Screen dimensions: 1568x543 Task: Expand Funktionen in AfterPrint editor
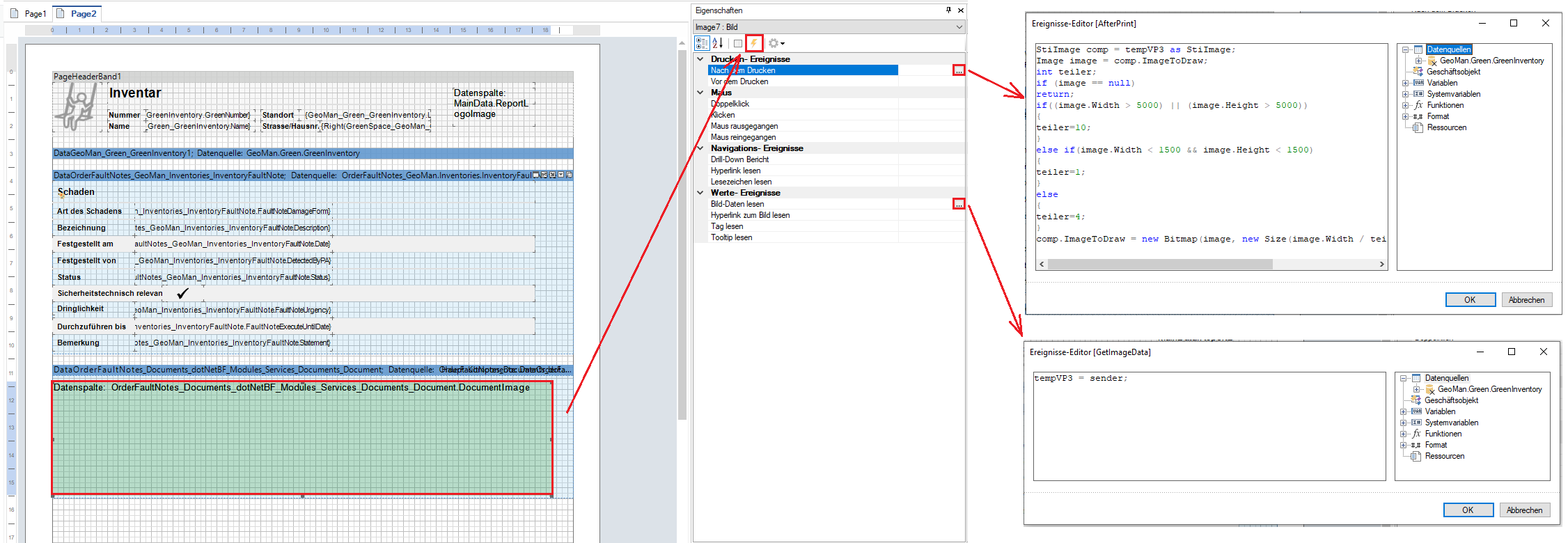[1406, 105]
